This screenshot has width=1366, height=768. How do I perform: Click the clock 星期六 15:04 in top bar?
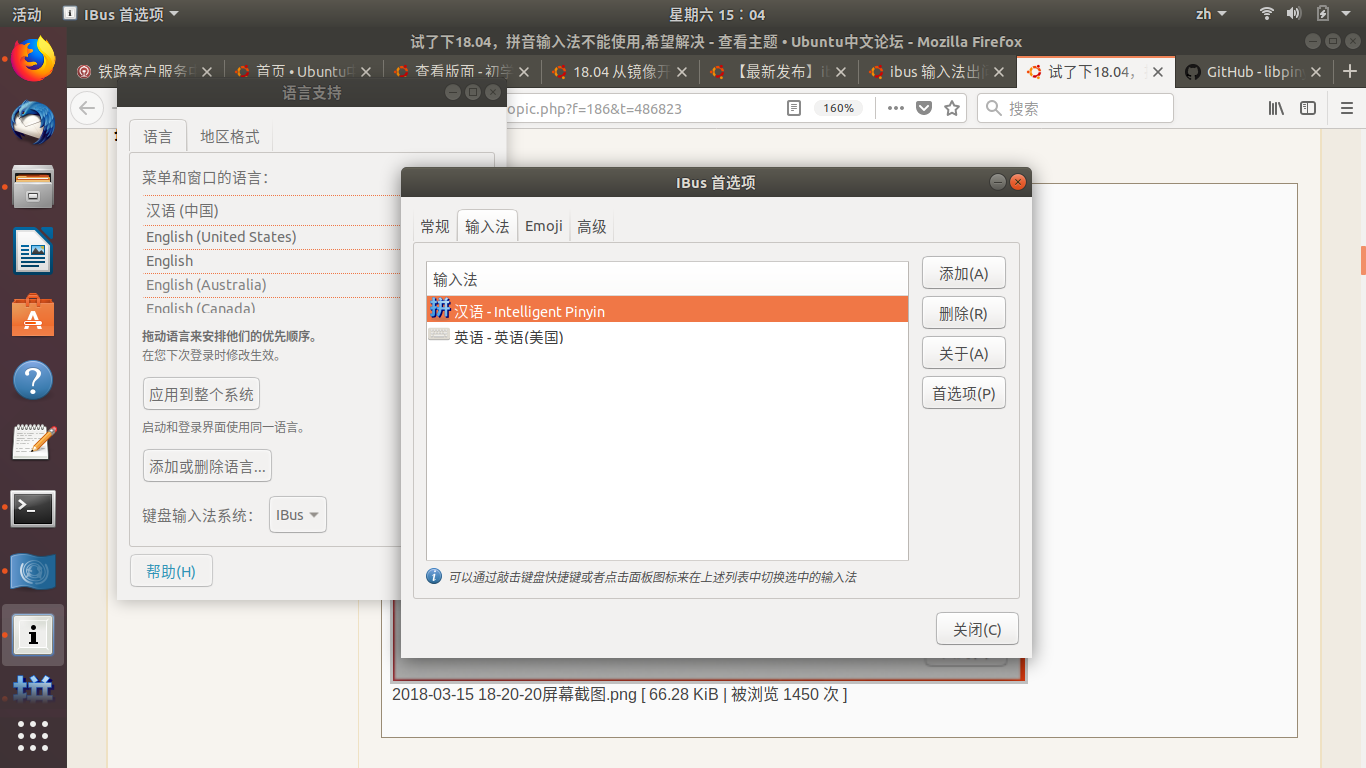click(717, 14)
